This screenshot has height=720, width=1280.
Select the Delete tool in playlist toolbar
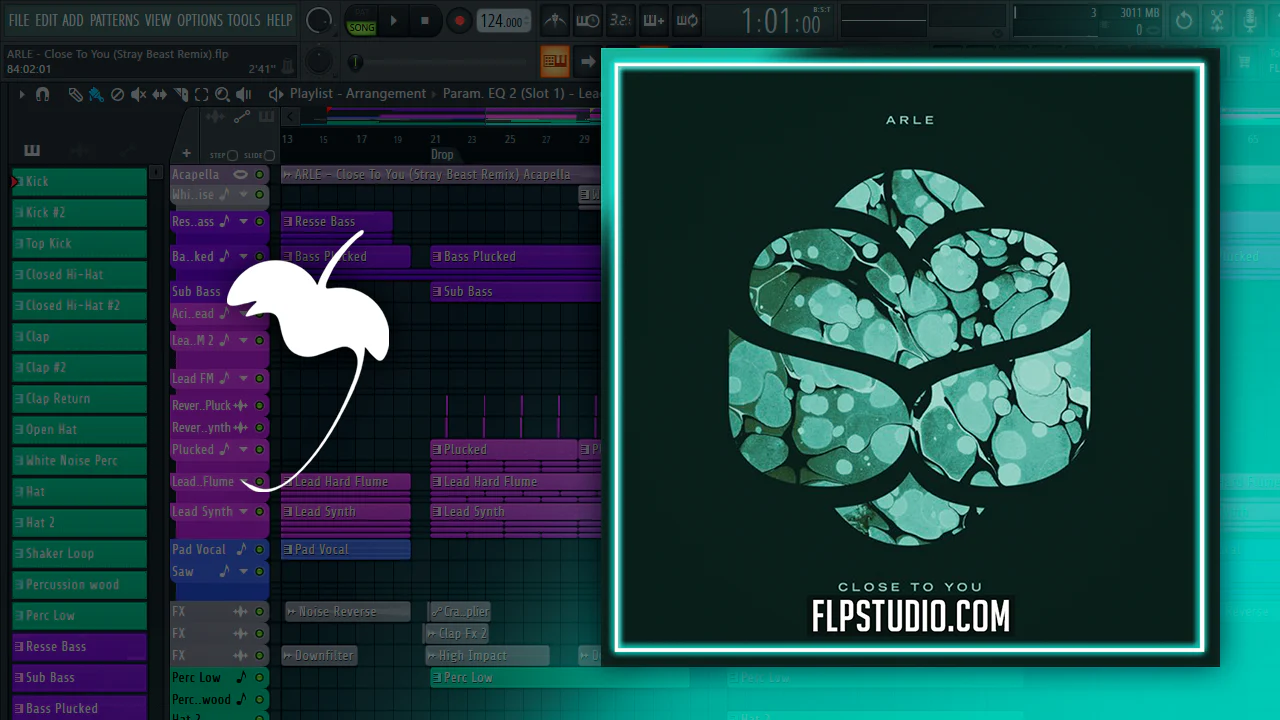pos(117,94)
